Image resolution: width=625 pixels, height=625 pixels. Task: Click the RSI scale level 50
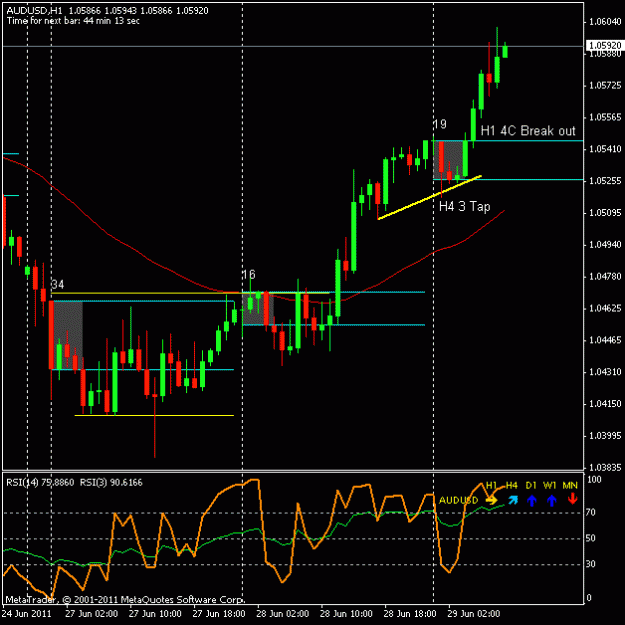(592, 538)
